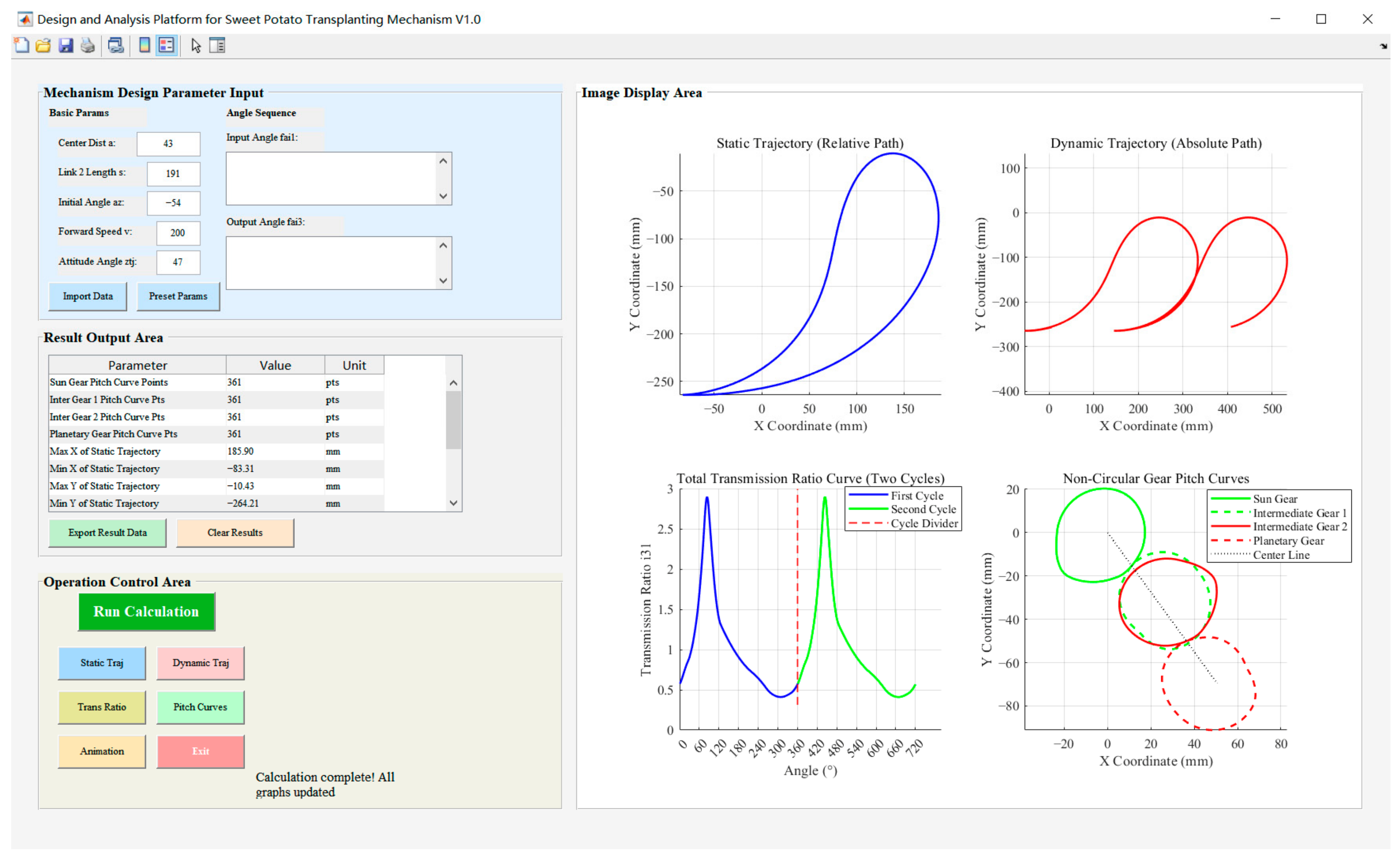The width and height of the screenshot is (1400, 860).
Task: Play the mechanism Animation
Action: [x=102, y=752]
